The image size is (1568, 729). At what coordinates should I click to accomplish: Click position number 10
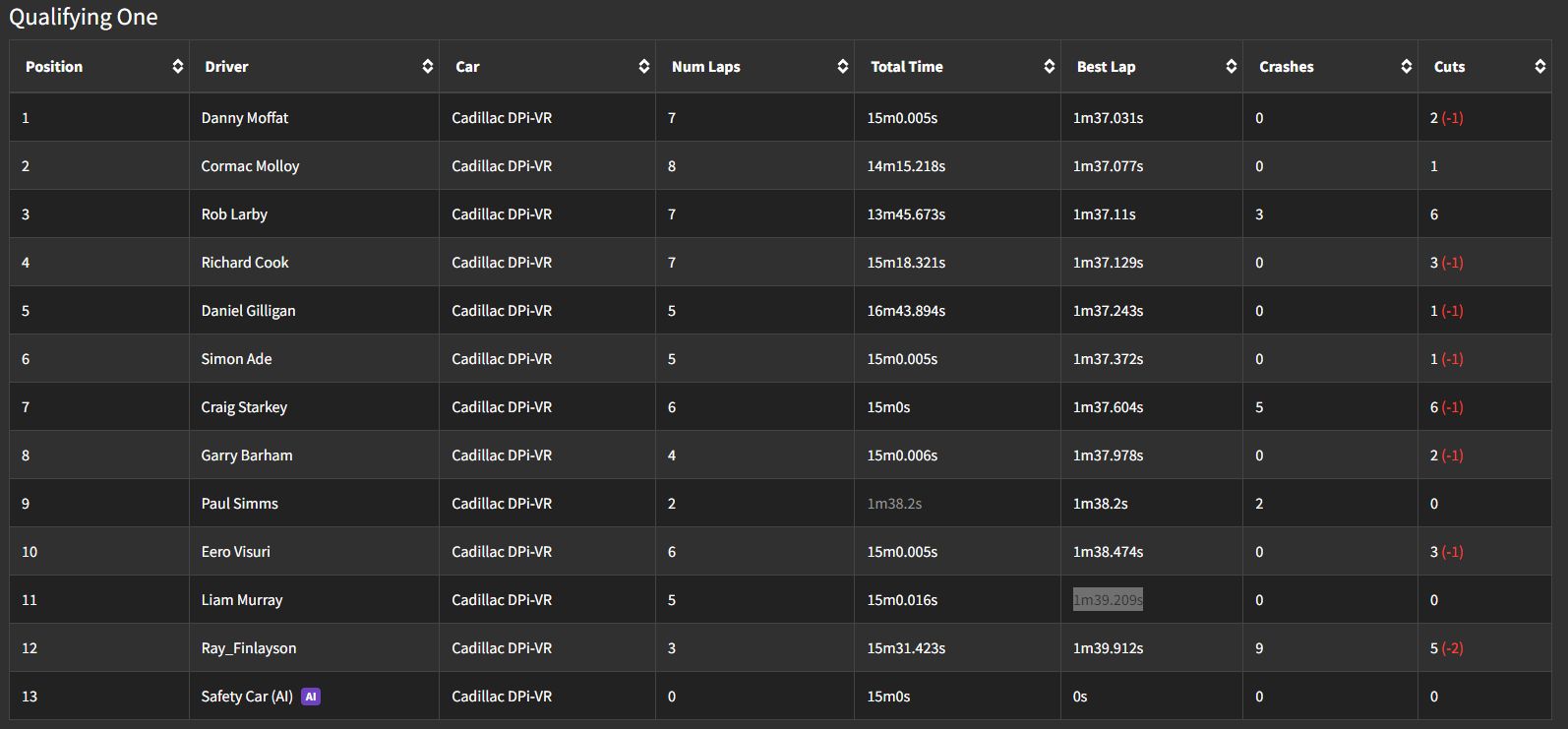(30, 552)
